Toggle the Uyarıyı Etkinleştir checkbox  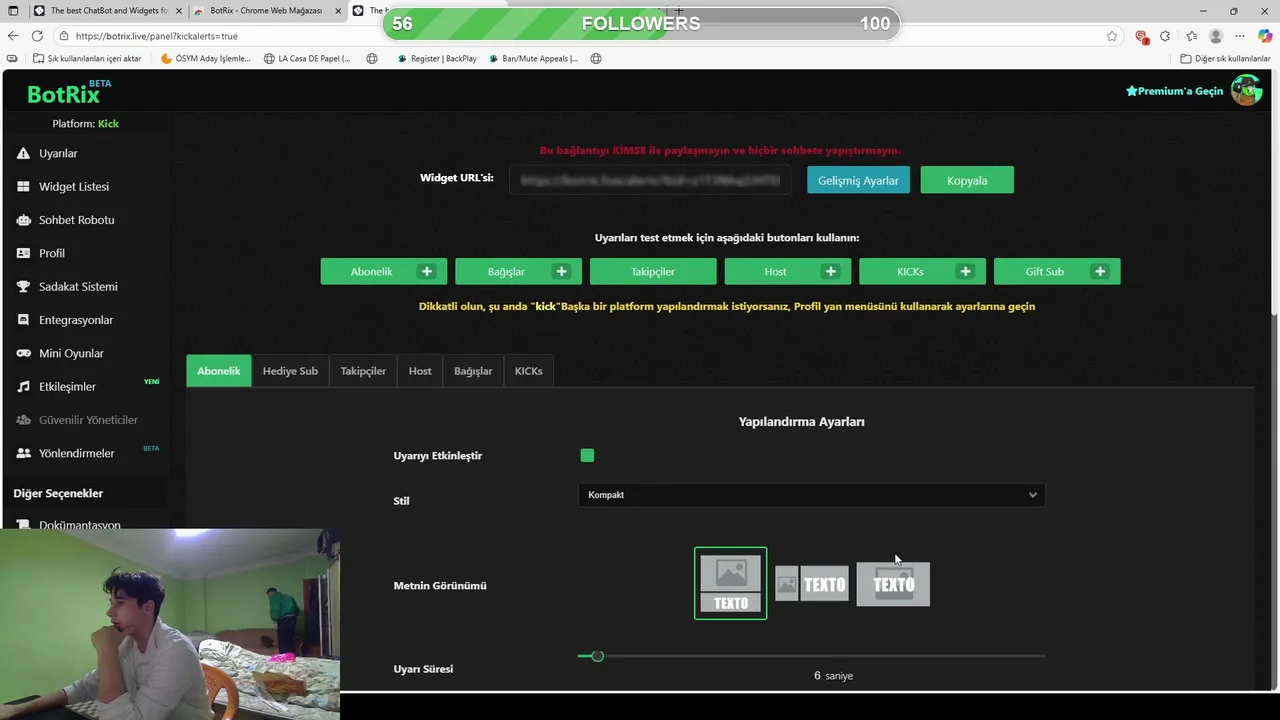click(587, 456)
